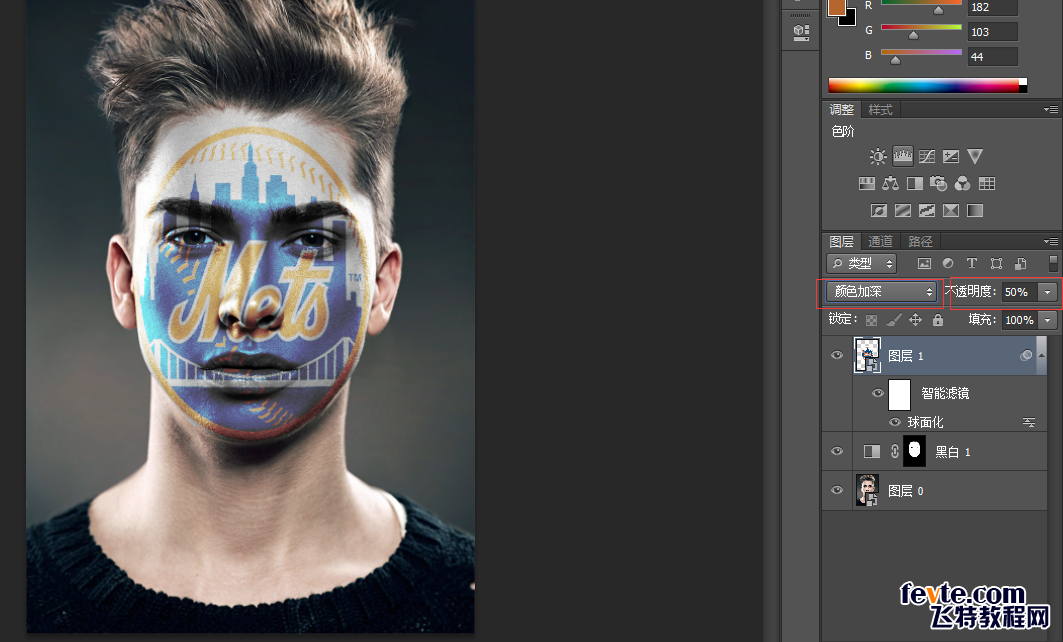1063x642 pixels.
Task: Open the Layers panel flyout menu
Action: [x=1051, y=241]
